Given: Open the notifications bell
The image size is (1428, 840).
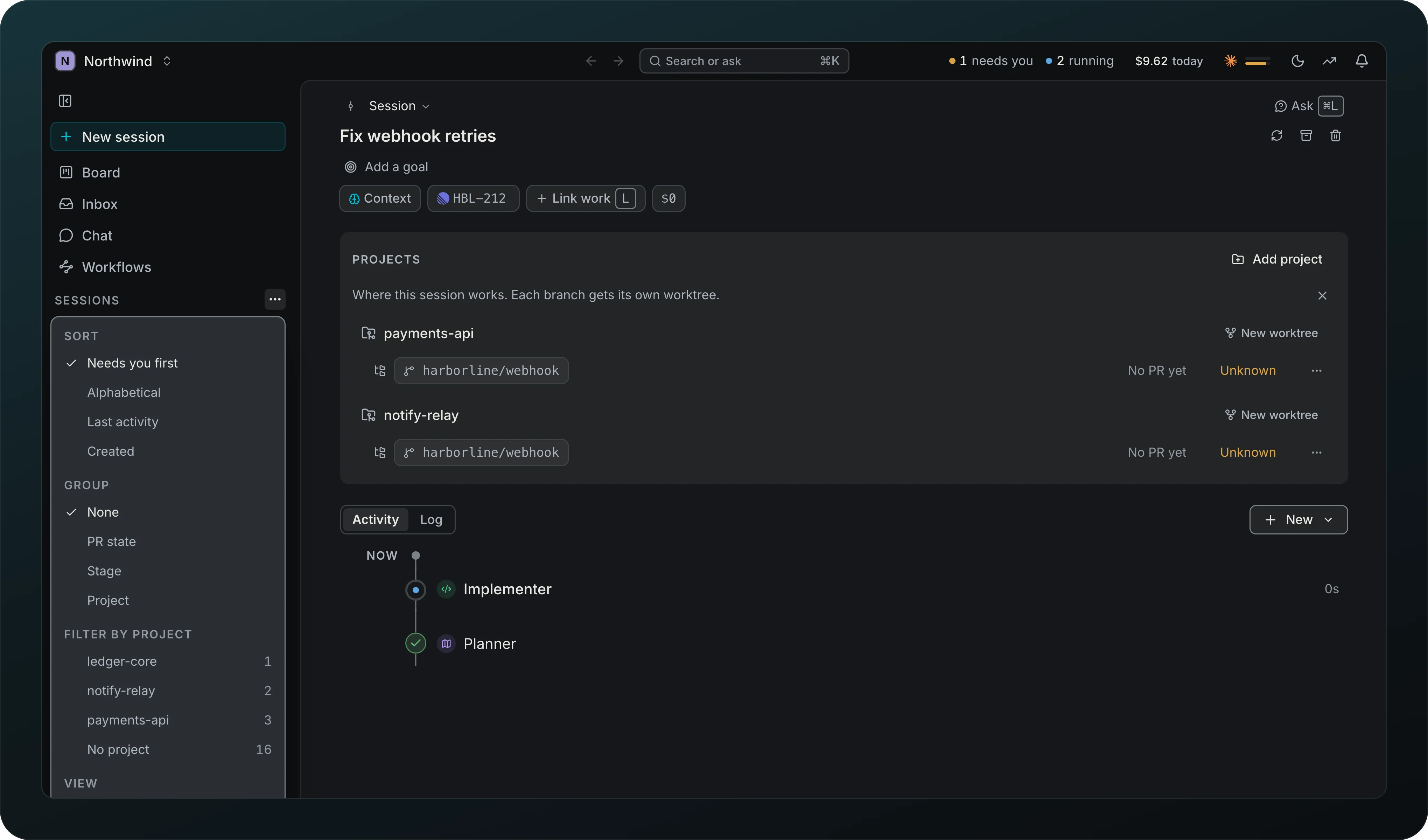Looking at the screenshot, I should click(x=1362, y=61).
